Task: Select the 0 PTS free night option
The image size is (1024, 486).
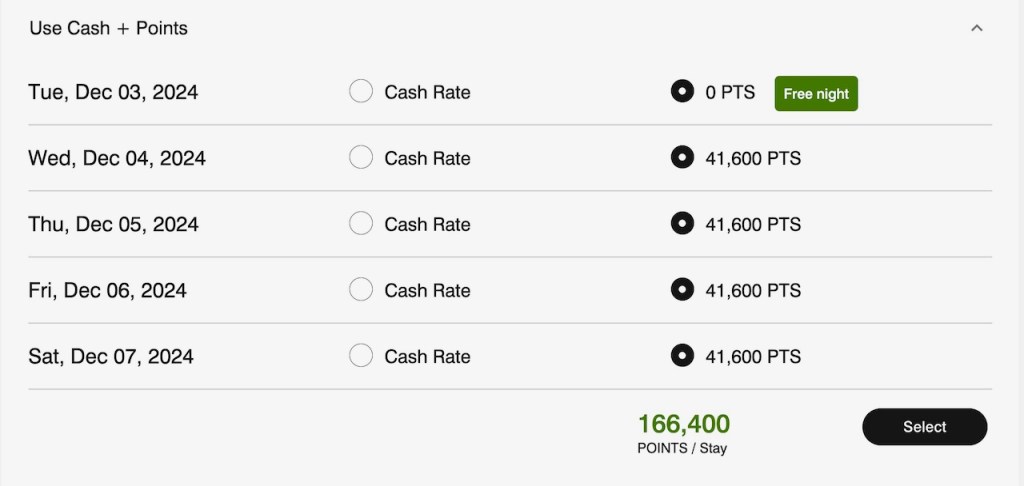Action: click(x=682, y=92)
